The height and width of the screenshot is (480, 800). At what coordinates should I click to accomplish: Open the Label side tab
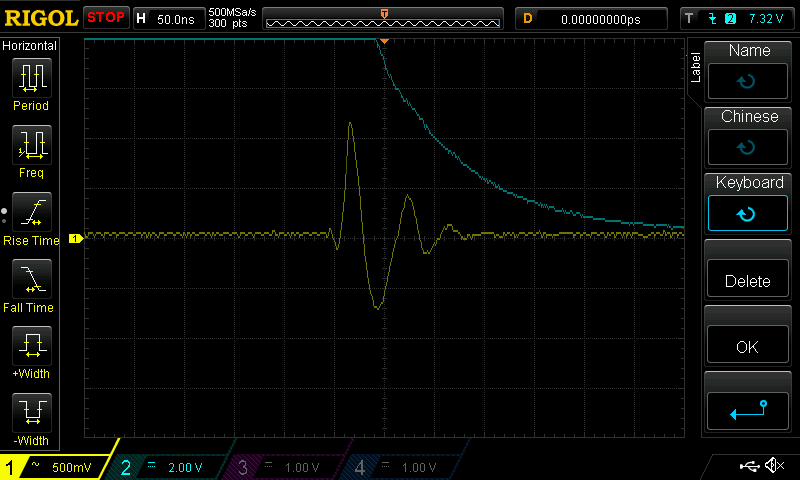coord(695,67)
